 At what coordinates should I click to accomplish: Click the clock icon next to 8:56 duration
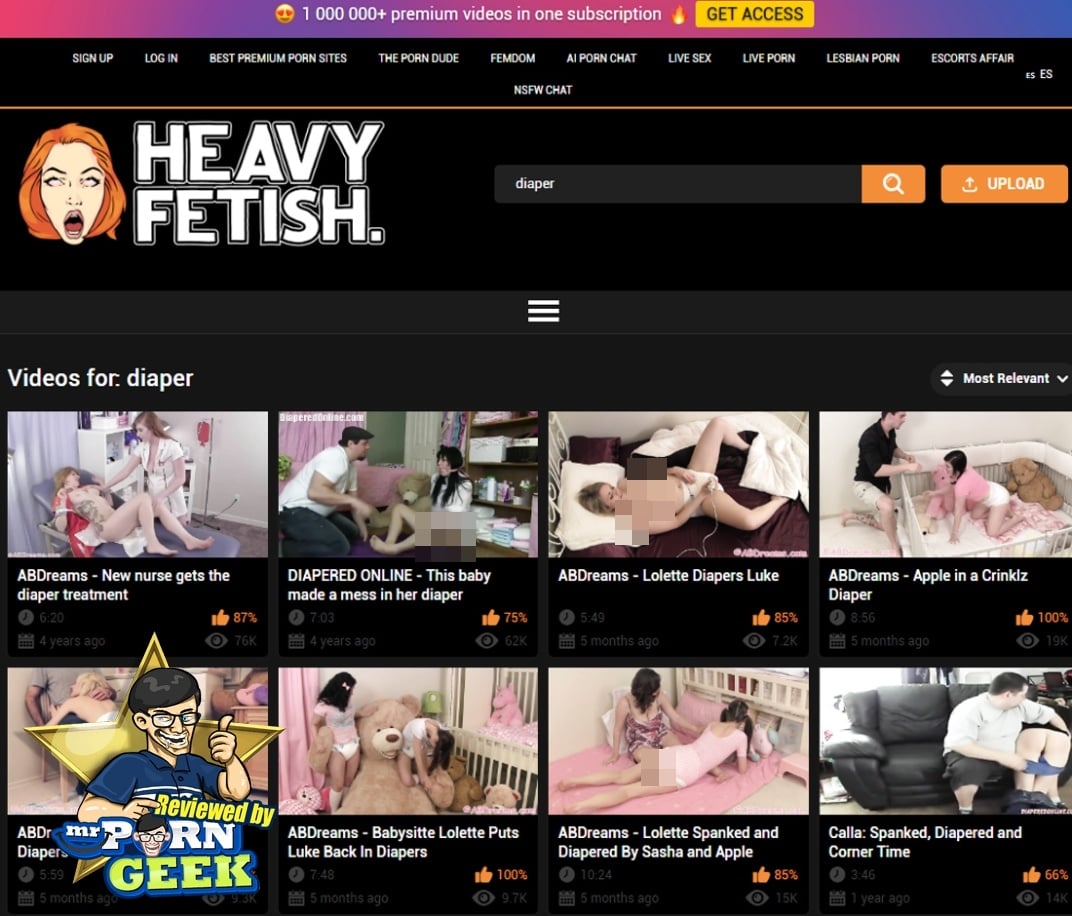[x=837, y=618]
